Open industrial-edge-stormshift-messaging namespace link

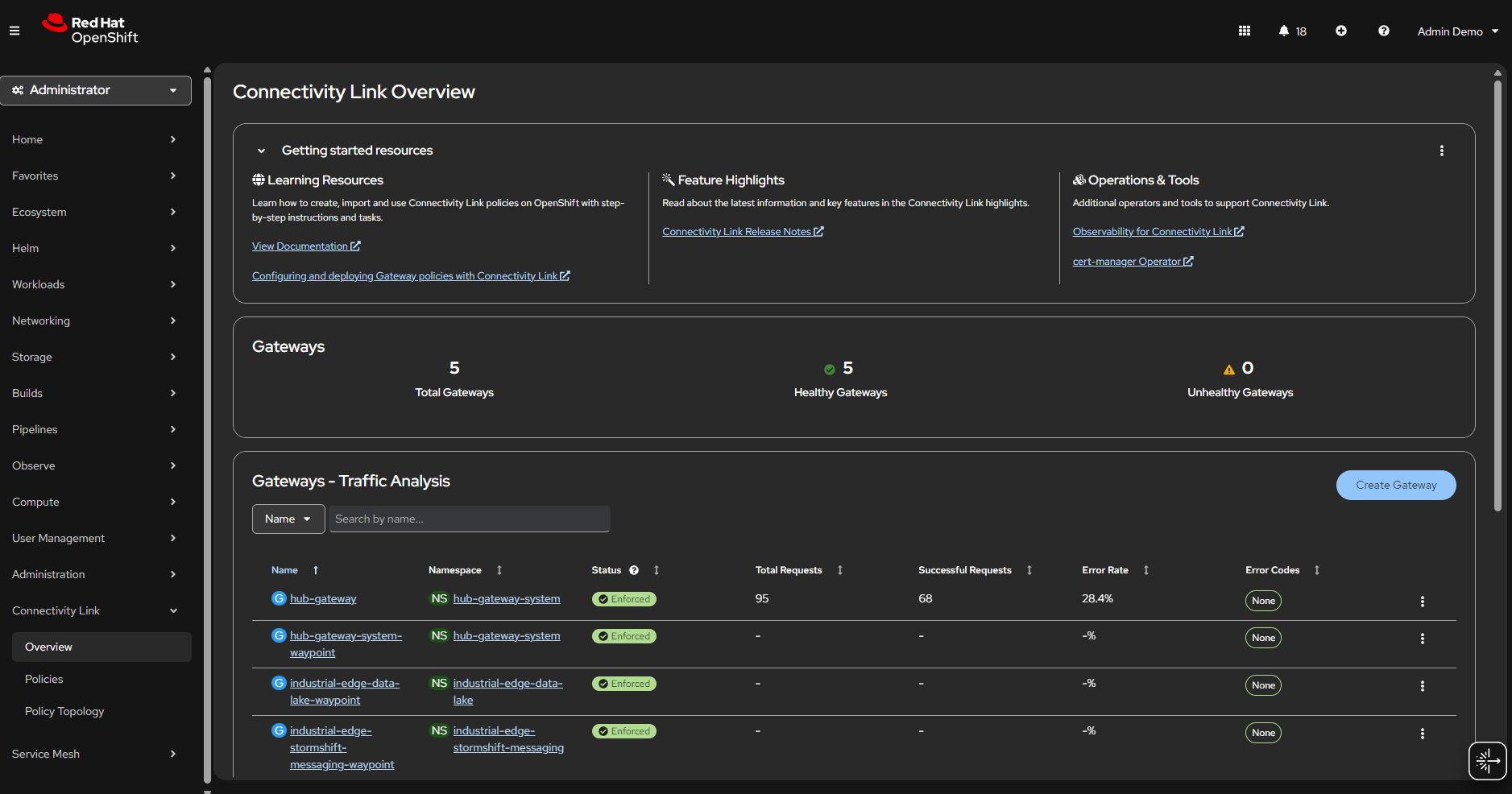508,739
